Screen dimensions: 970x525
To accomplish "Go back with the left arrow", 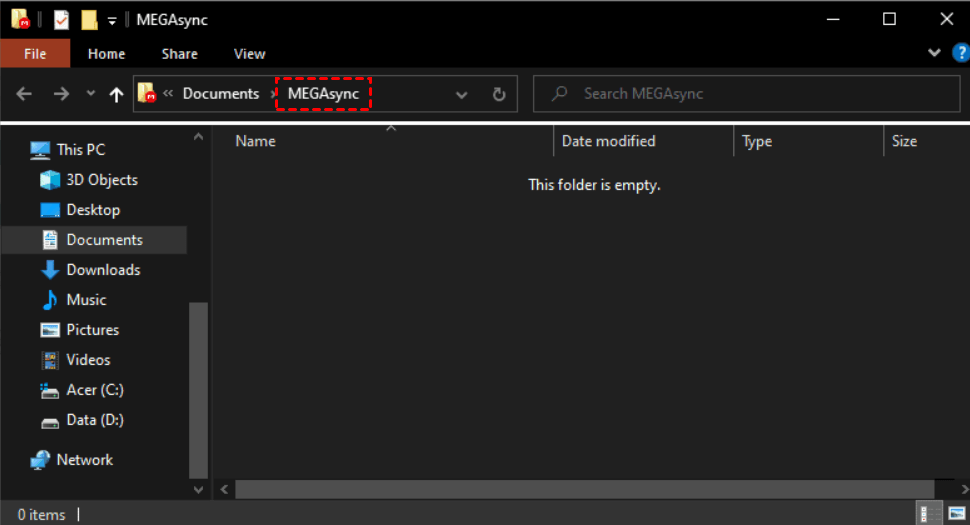I will click(24, 94).
